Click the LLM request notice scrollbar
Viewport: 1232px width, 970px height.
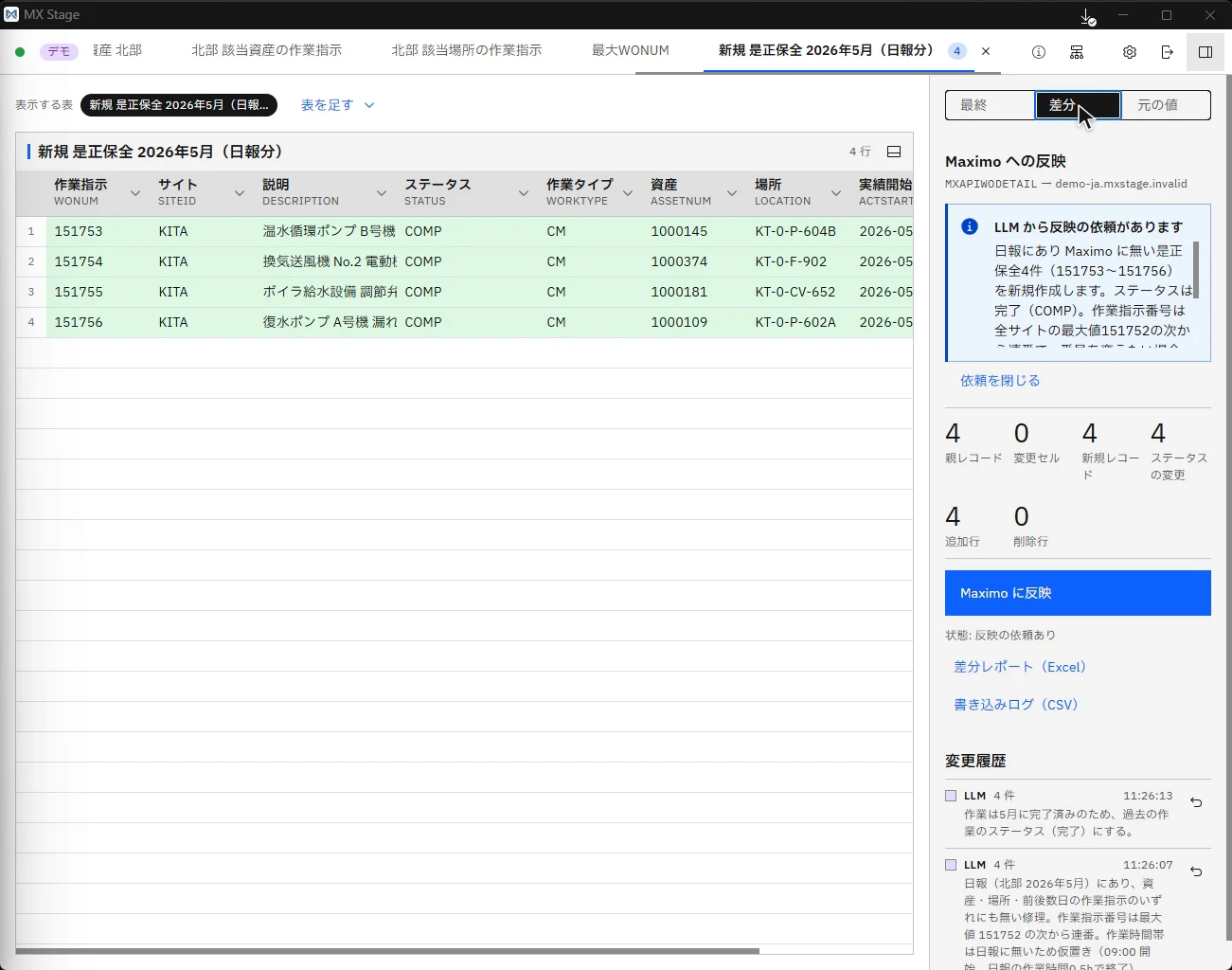(1196, 270)
